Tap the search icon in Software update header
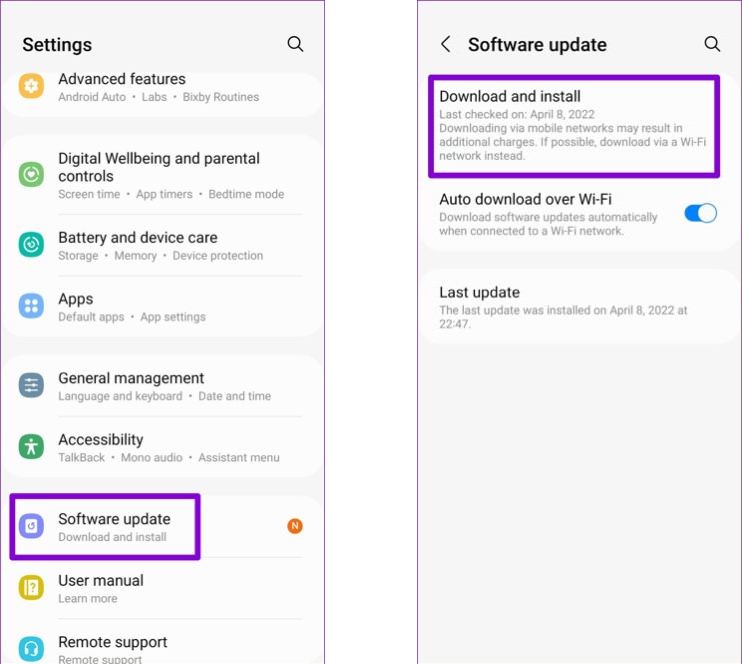This screenshot has height=664, width=742. tap(712, 44)
